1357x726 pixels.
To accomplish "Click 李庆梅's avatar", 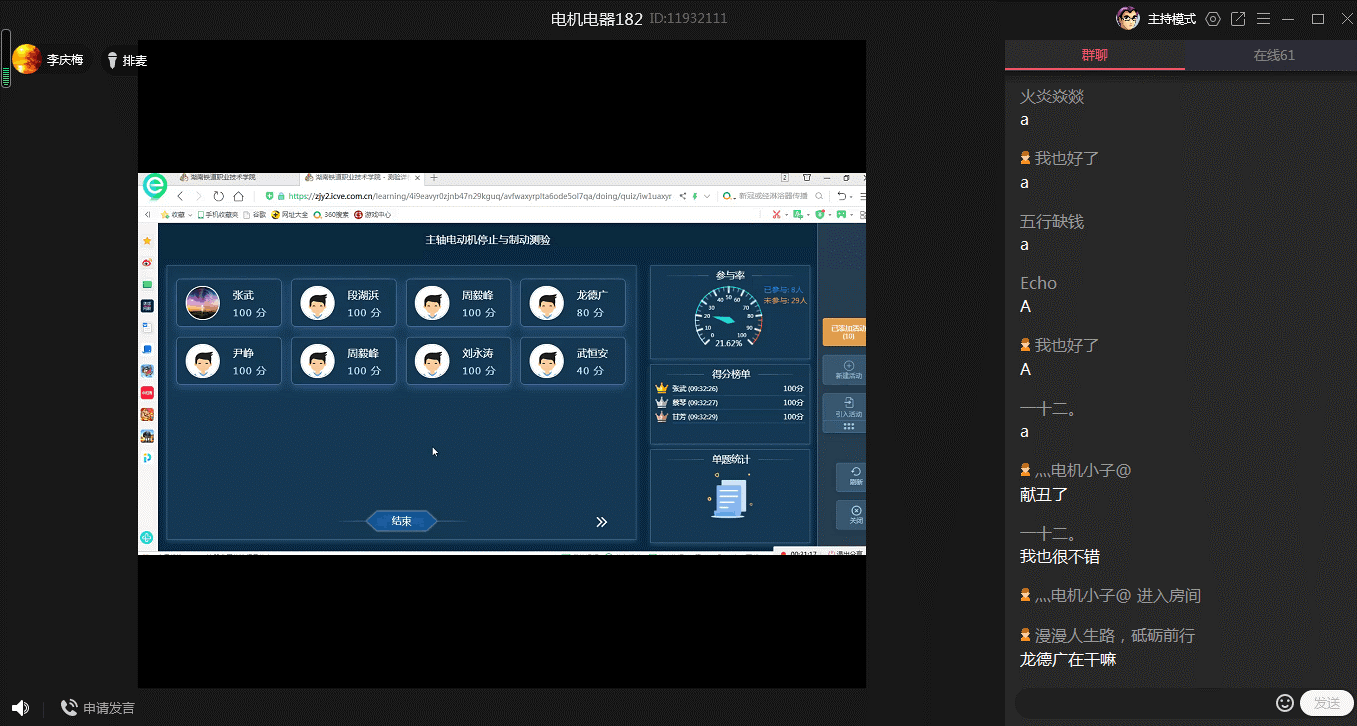I will click(x=26, y=60).
